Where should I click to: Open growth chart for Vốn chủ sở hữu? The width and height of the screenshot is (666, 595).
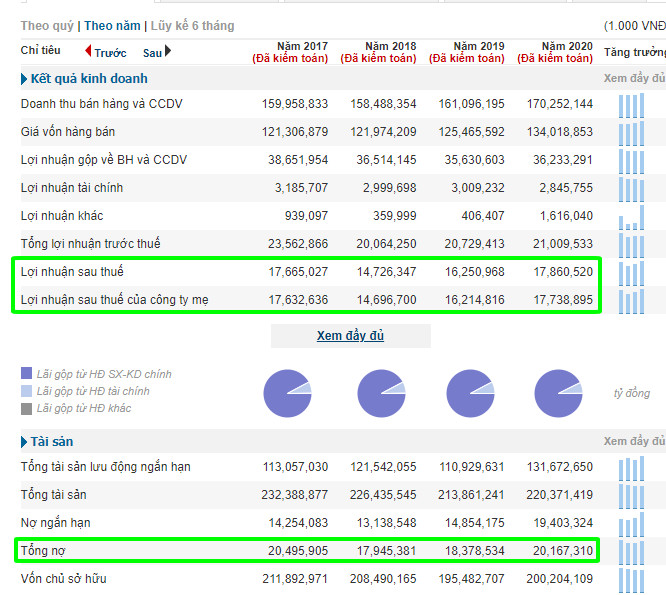tap(632, 581)
